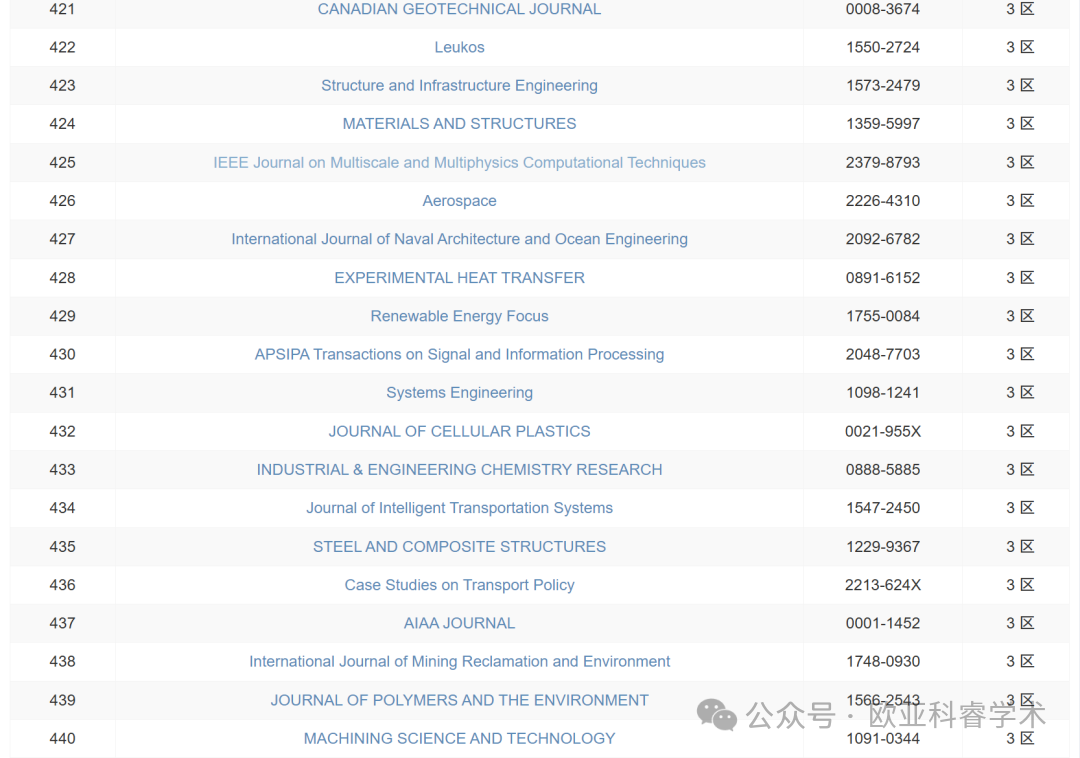Open INDUSTRIAL & ENGINEERING CHEMISTRY RESEARCH link
The height and width of the screenshot is (758, 1080).
[459, 470]
